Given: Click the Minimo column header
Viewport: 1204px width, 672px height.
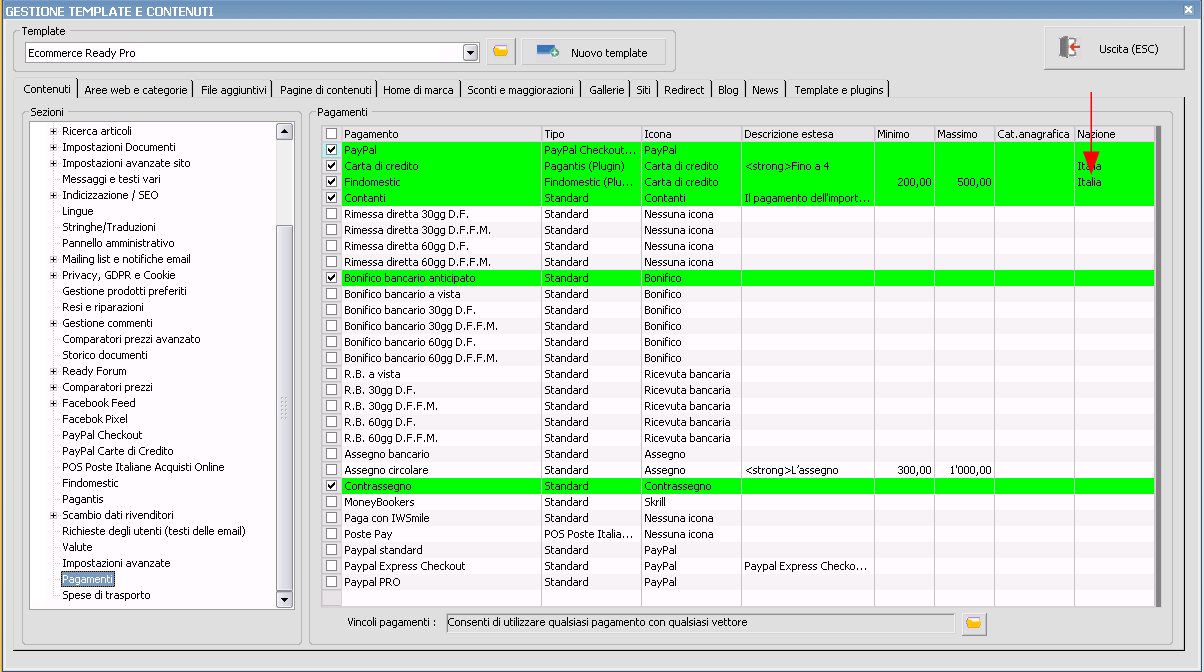Looking at the screenshot, I should pyautogui.click(x=904, y=134).
